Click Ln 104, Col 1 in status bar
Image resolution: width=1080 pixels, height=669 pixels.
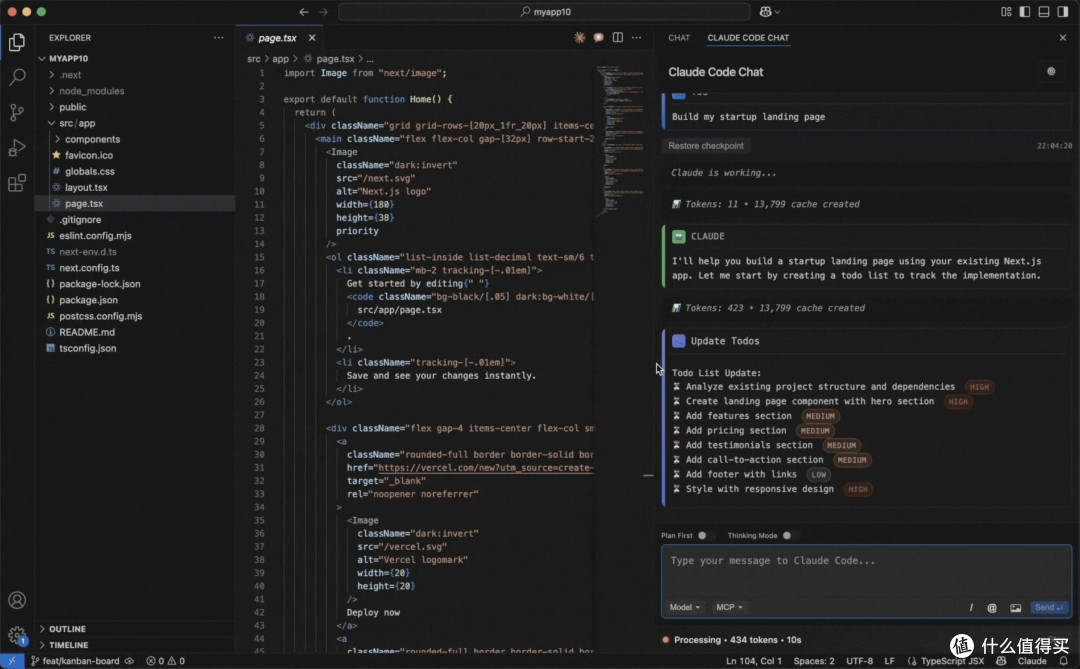coord(754,661)
